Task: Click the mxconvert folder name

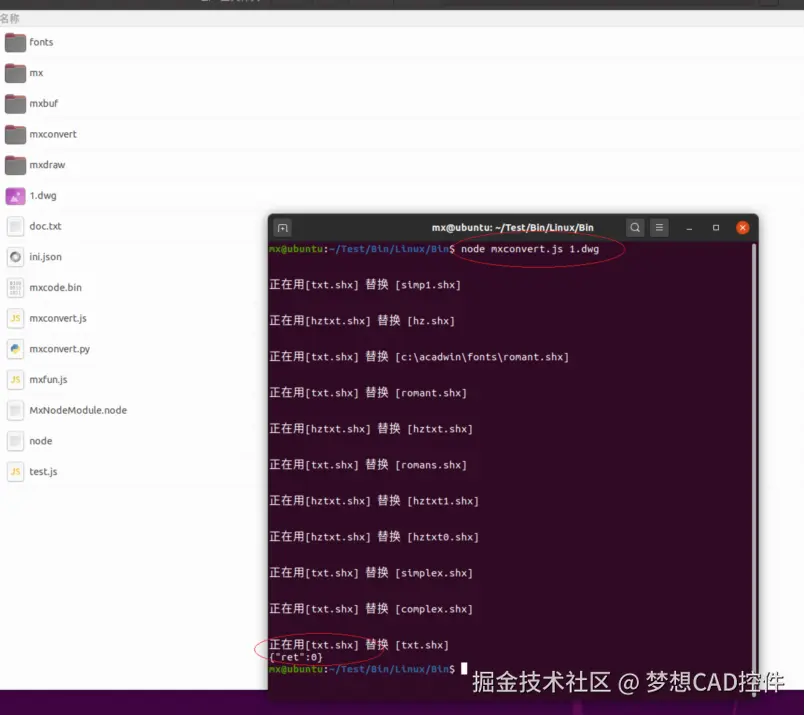Action: [x=53, y=134]
